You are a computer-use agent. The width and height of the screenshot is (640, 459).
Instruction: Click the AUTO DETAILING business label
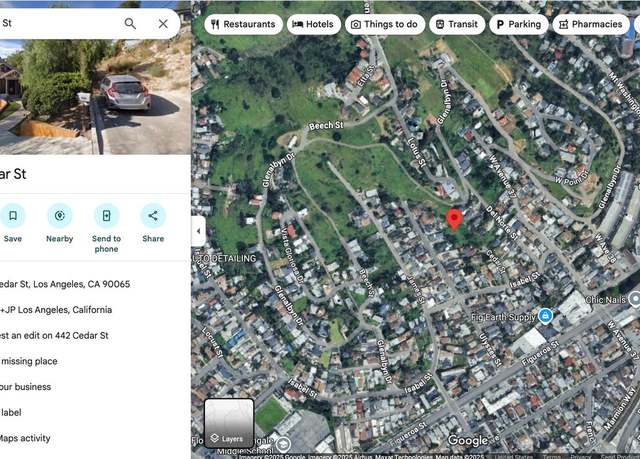pos(224,259)
